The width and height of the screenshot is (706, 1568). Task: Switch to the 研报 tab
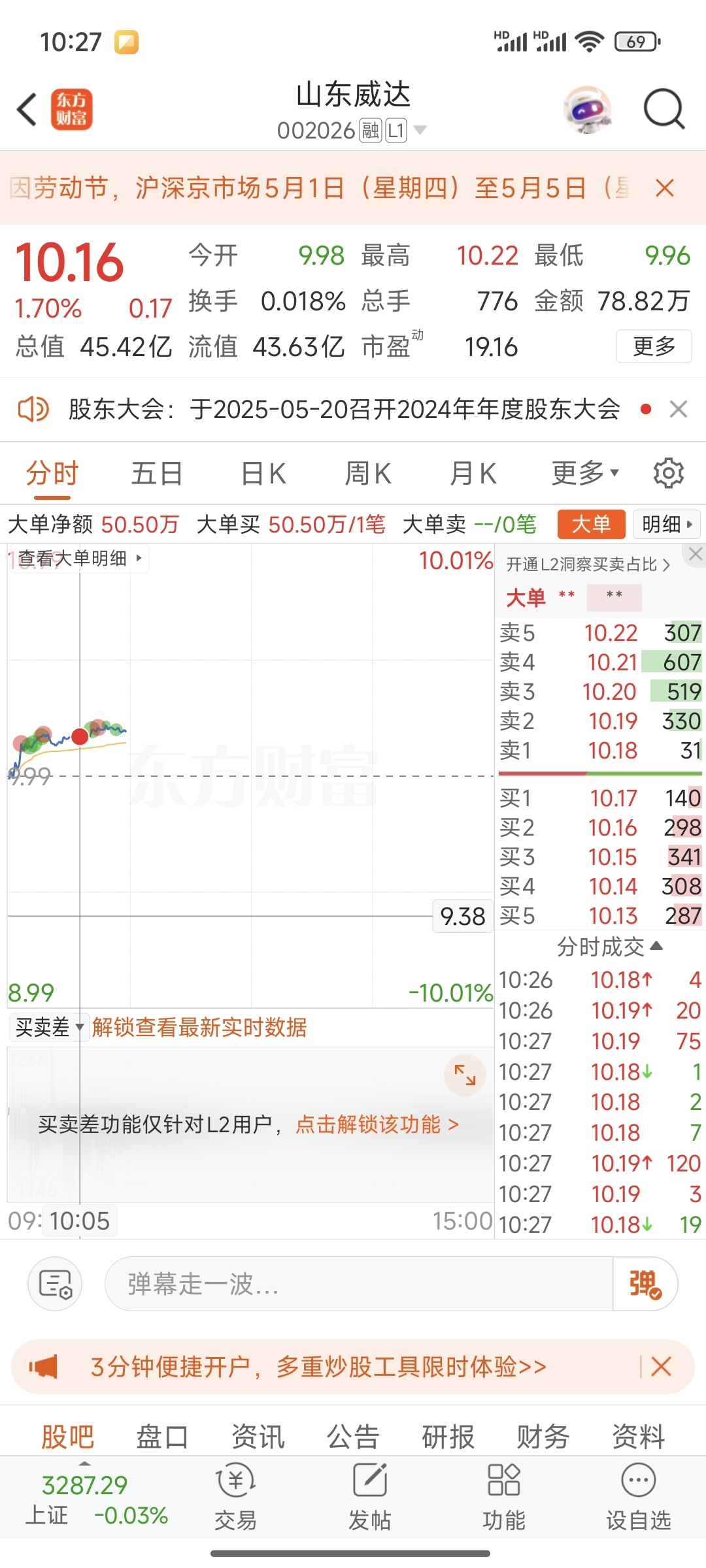tap(448, 1437)
